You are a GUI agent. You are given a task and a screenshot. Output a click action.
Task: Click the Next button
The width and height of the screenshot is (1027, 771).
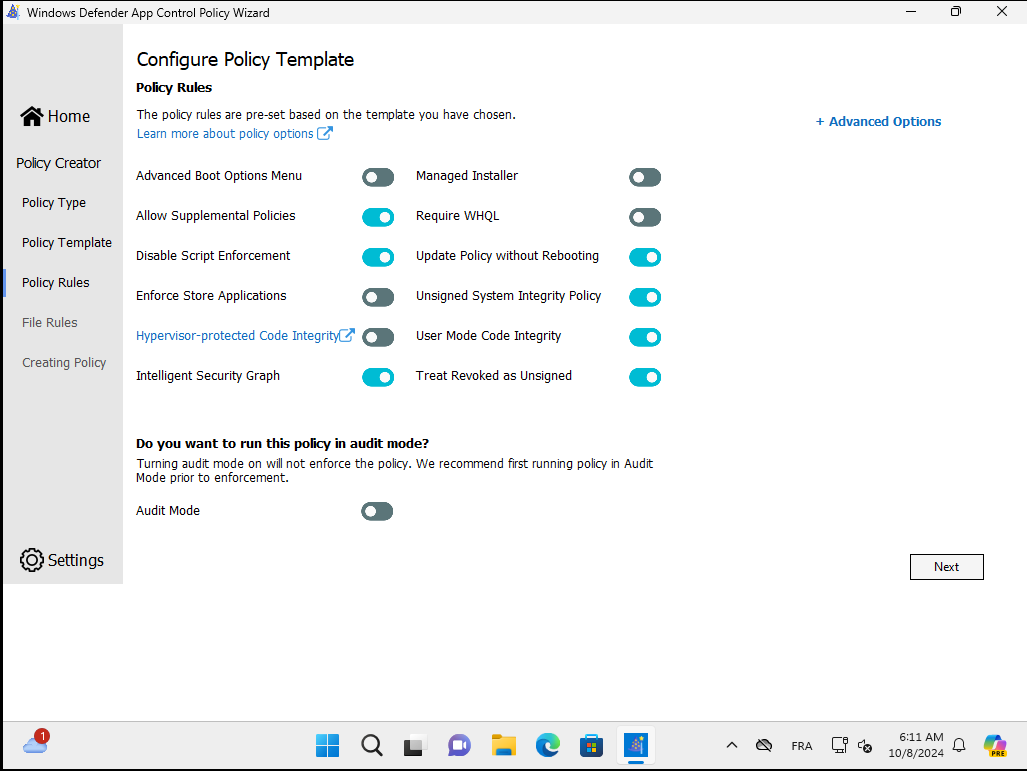click(946, 567)
